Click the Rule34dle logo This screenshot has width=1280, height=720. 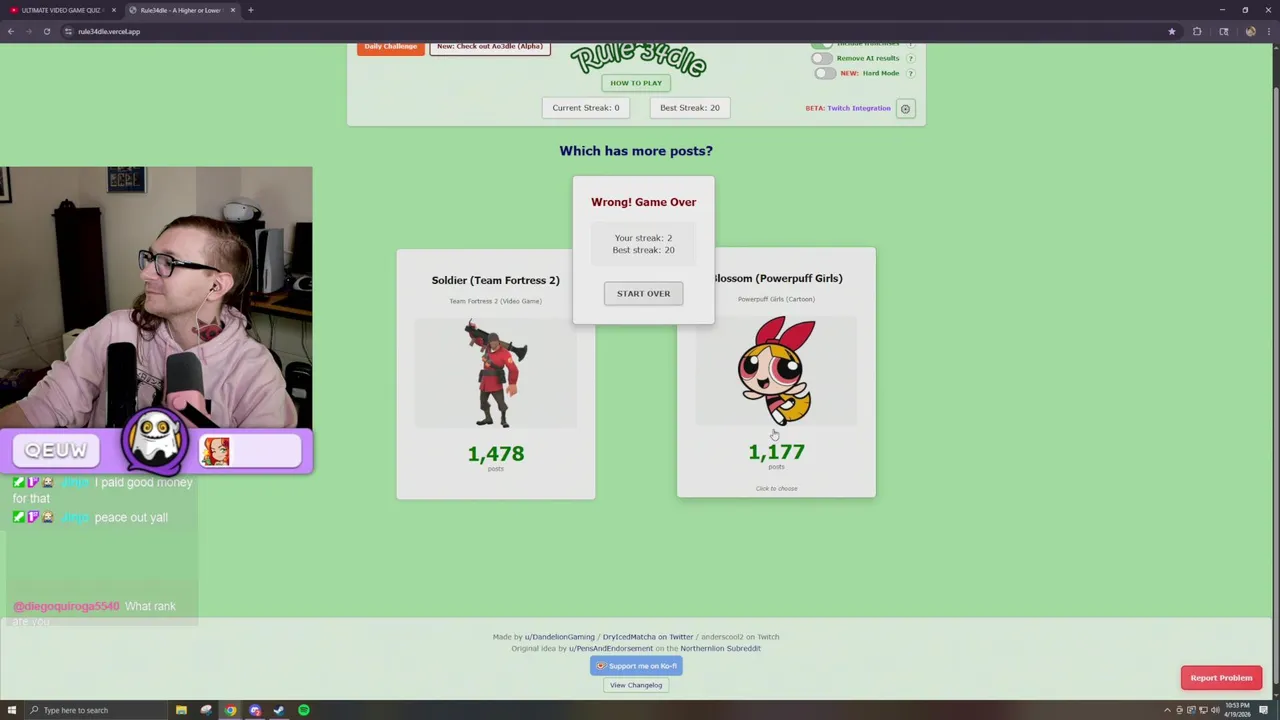pyautogui.click(x=638, y=60)
